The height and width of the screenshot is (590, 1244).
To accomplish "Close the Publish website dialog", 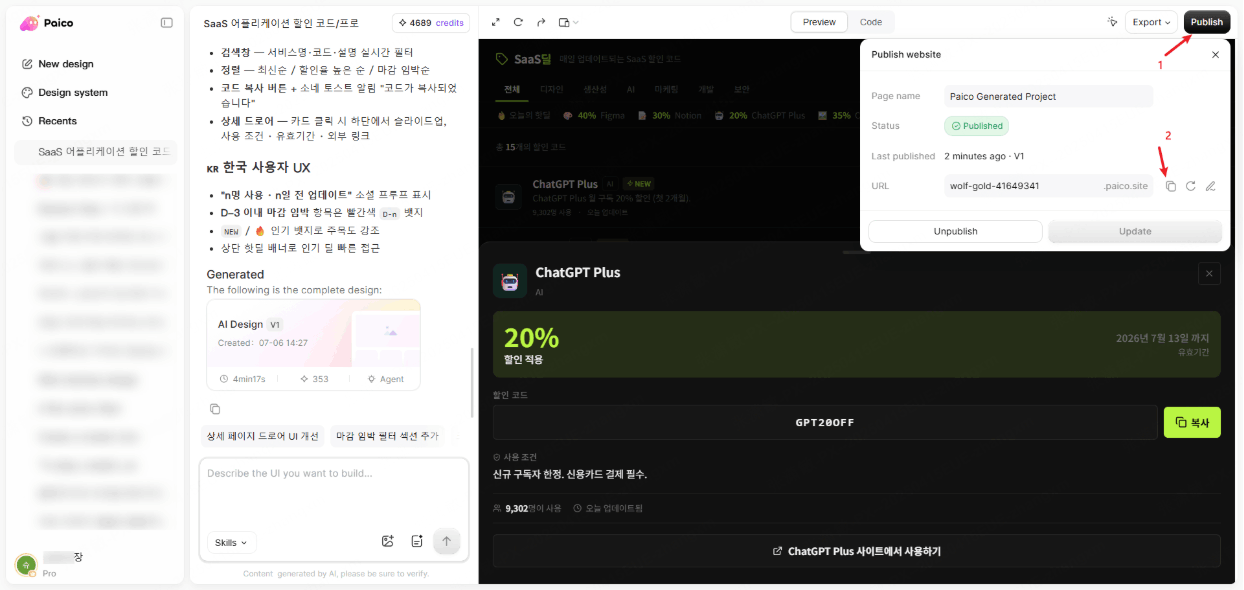I will coord(1215,55).
